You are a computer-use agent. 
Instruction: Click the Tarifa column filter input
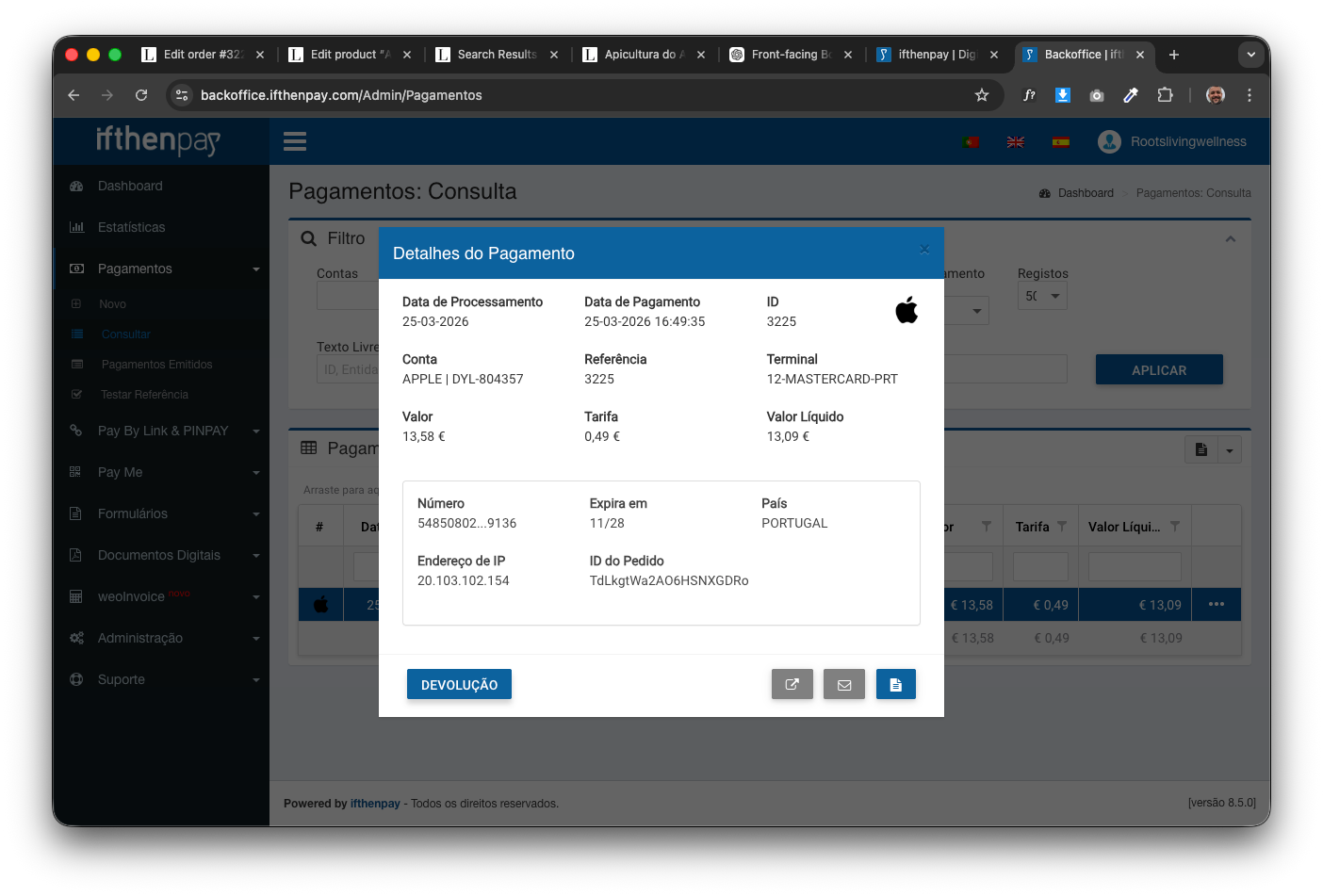[1040, 567]
